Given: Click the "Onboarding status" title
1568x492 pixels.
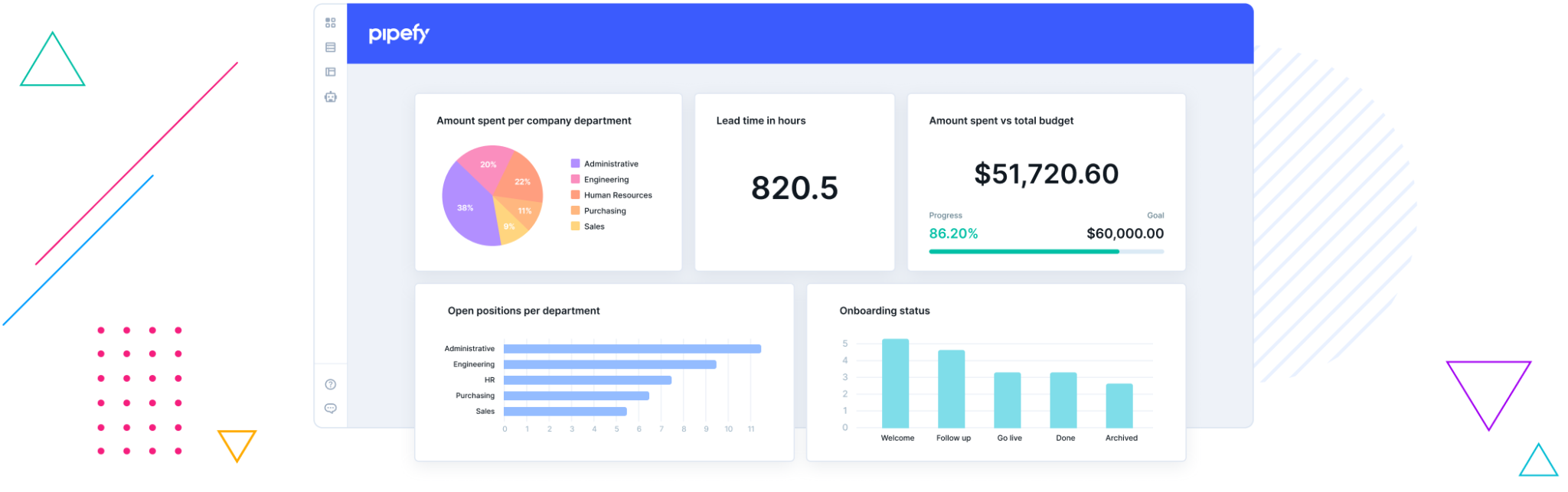Looking at the screenshot, I should tap(884, 311).
